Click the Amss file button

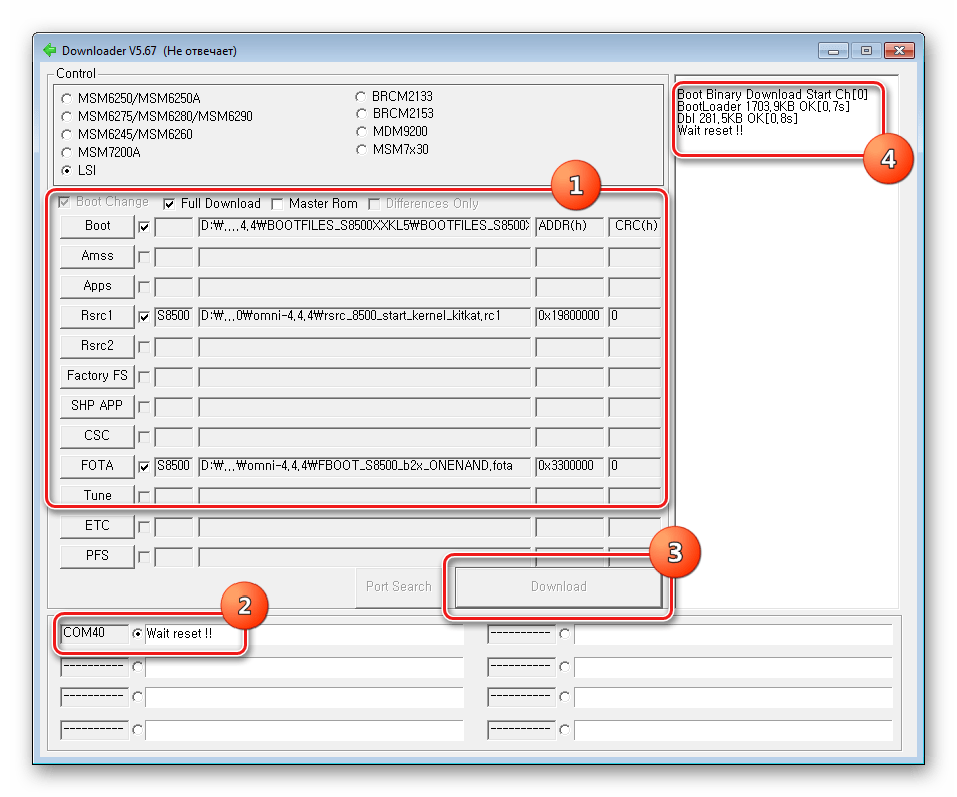click(97, 256)
